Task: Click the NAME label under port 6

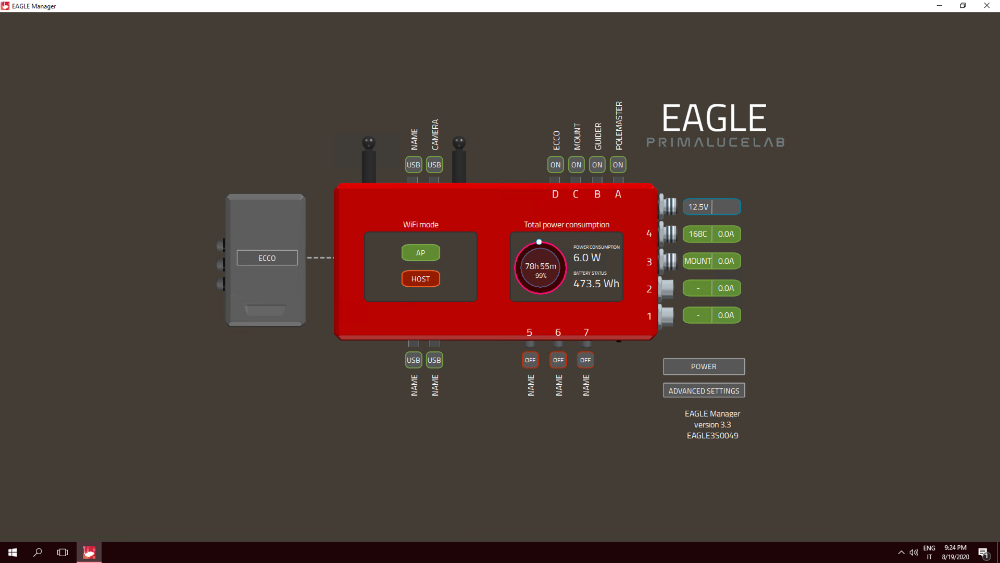Action: [559, 386]
